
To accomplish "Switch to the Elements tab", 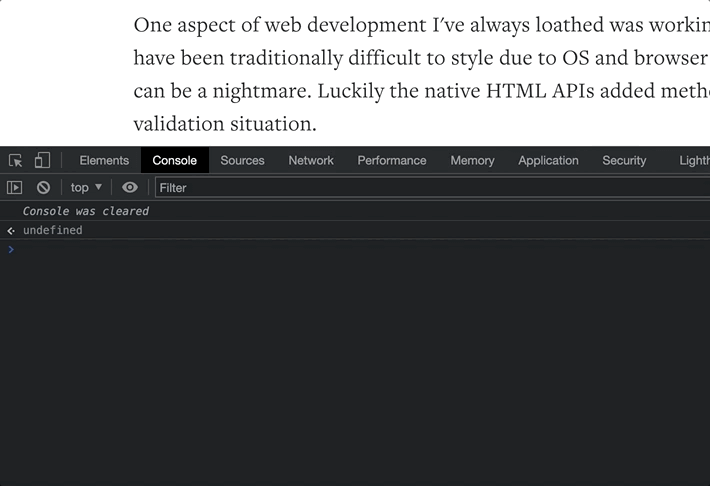I will (104, 160).
